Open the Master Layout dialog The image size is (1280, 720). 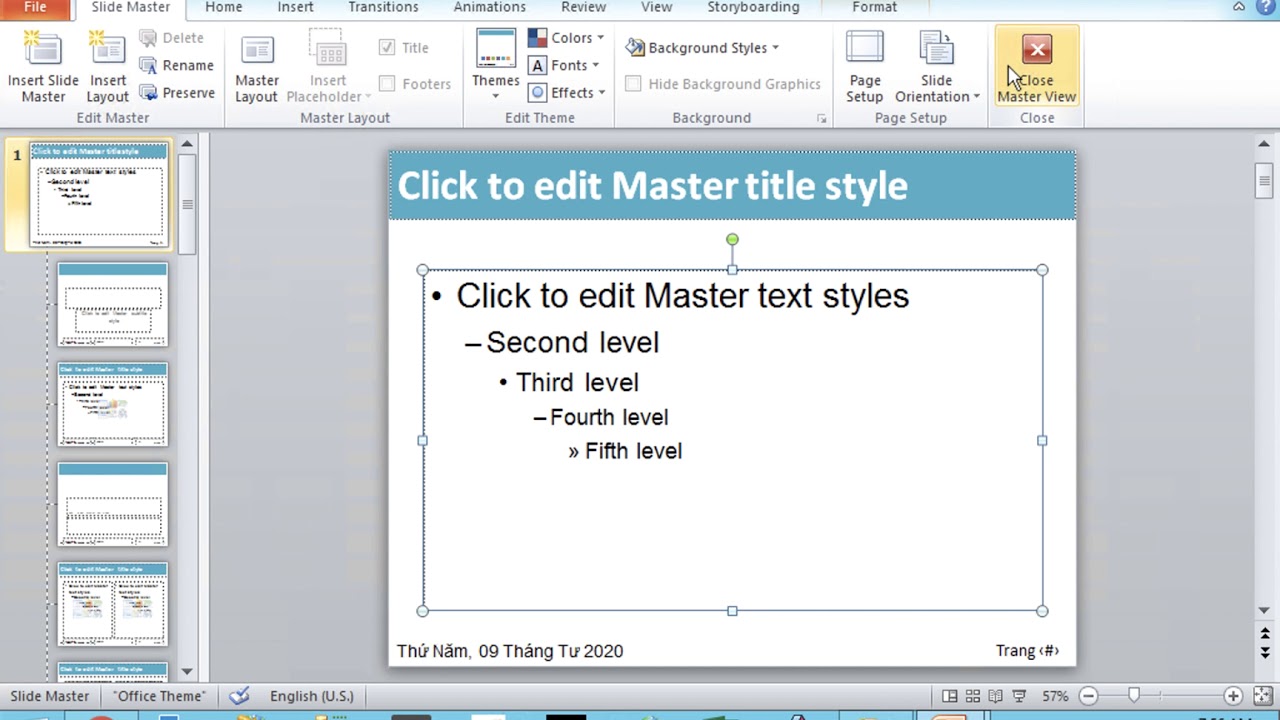pyautogui.click(x=256, y=67)
